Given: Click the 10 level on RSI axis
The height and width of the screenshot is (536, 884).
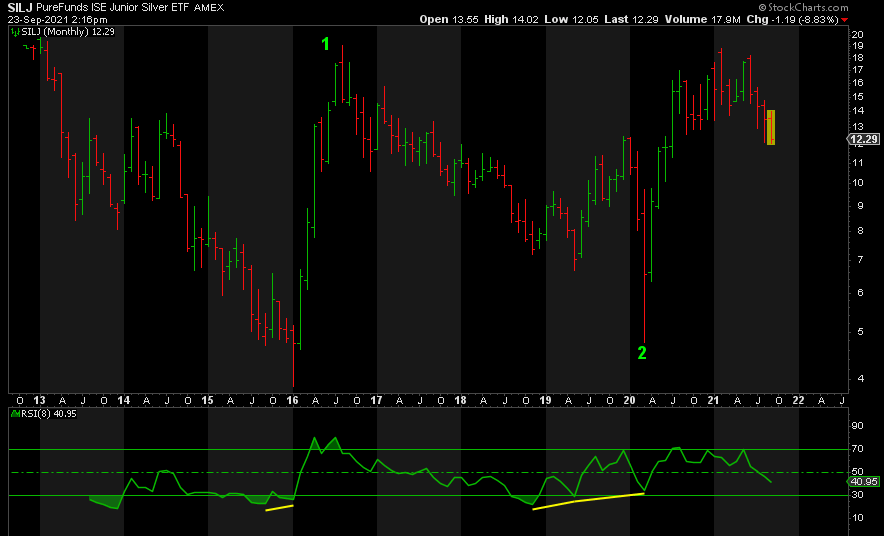Looking at the screenshot, I should pos(858,518).
